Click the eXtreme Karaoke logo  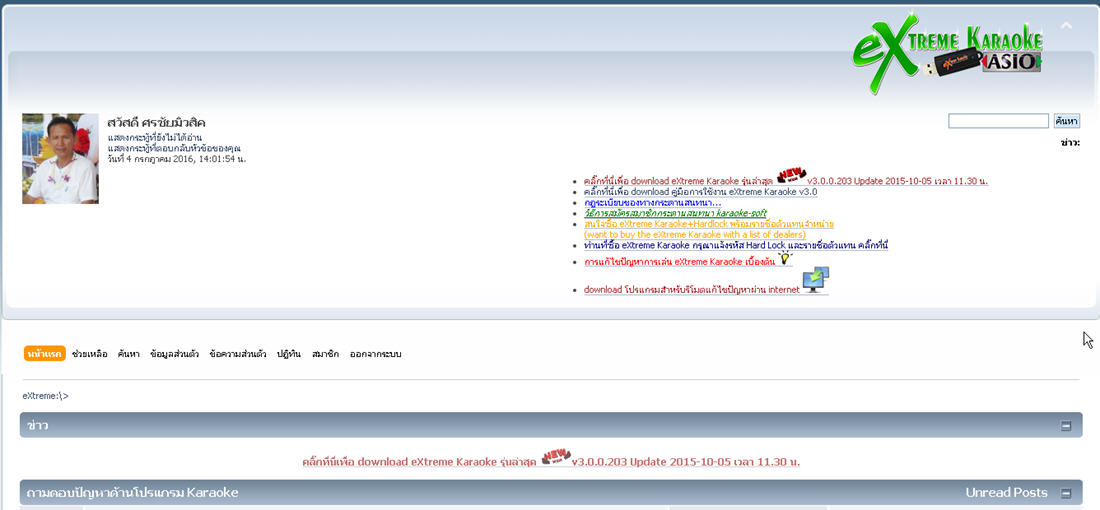click(947, 53)
